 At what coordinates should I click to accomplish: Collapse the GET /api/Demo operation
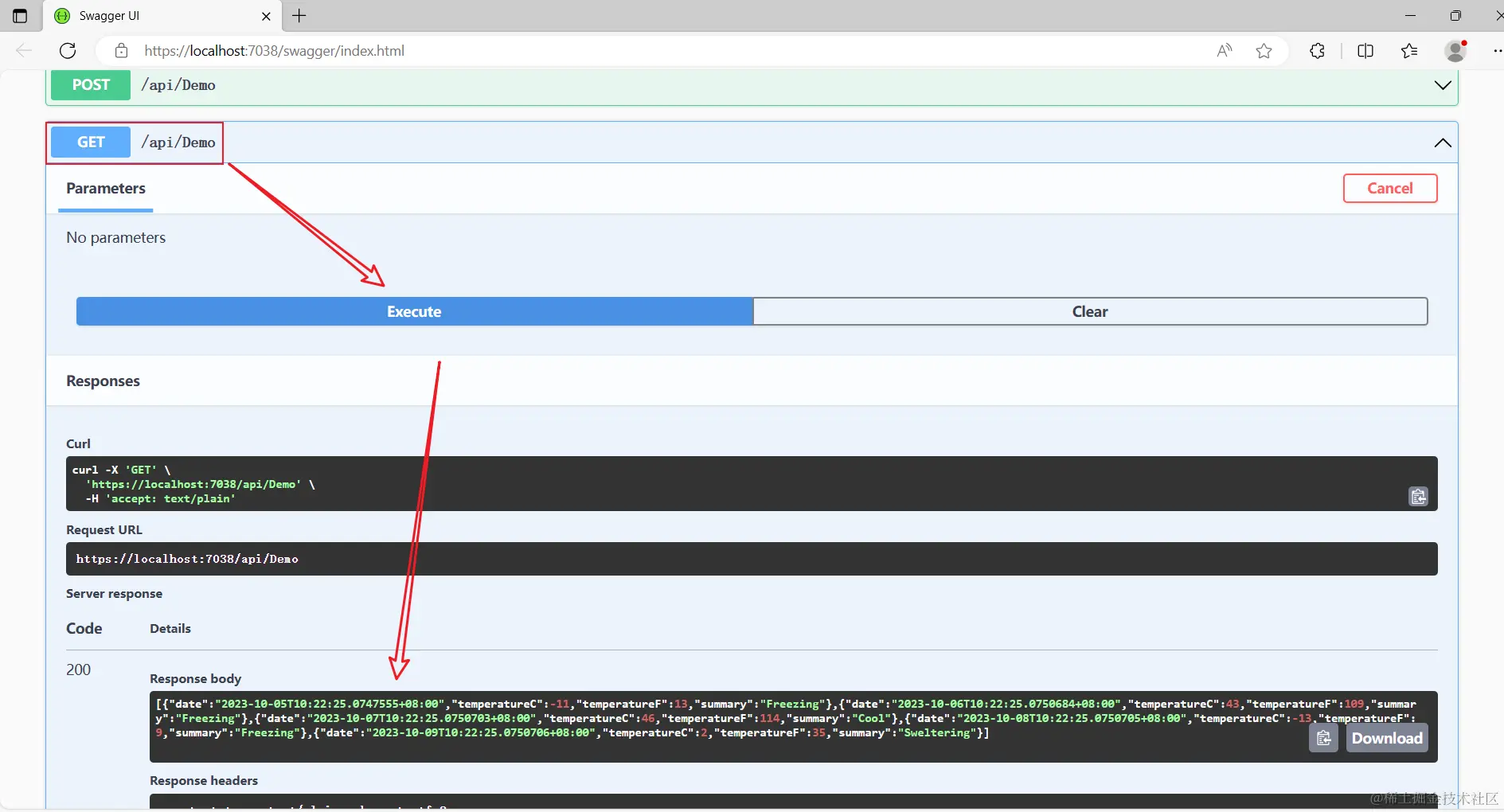click(1443, 143)
